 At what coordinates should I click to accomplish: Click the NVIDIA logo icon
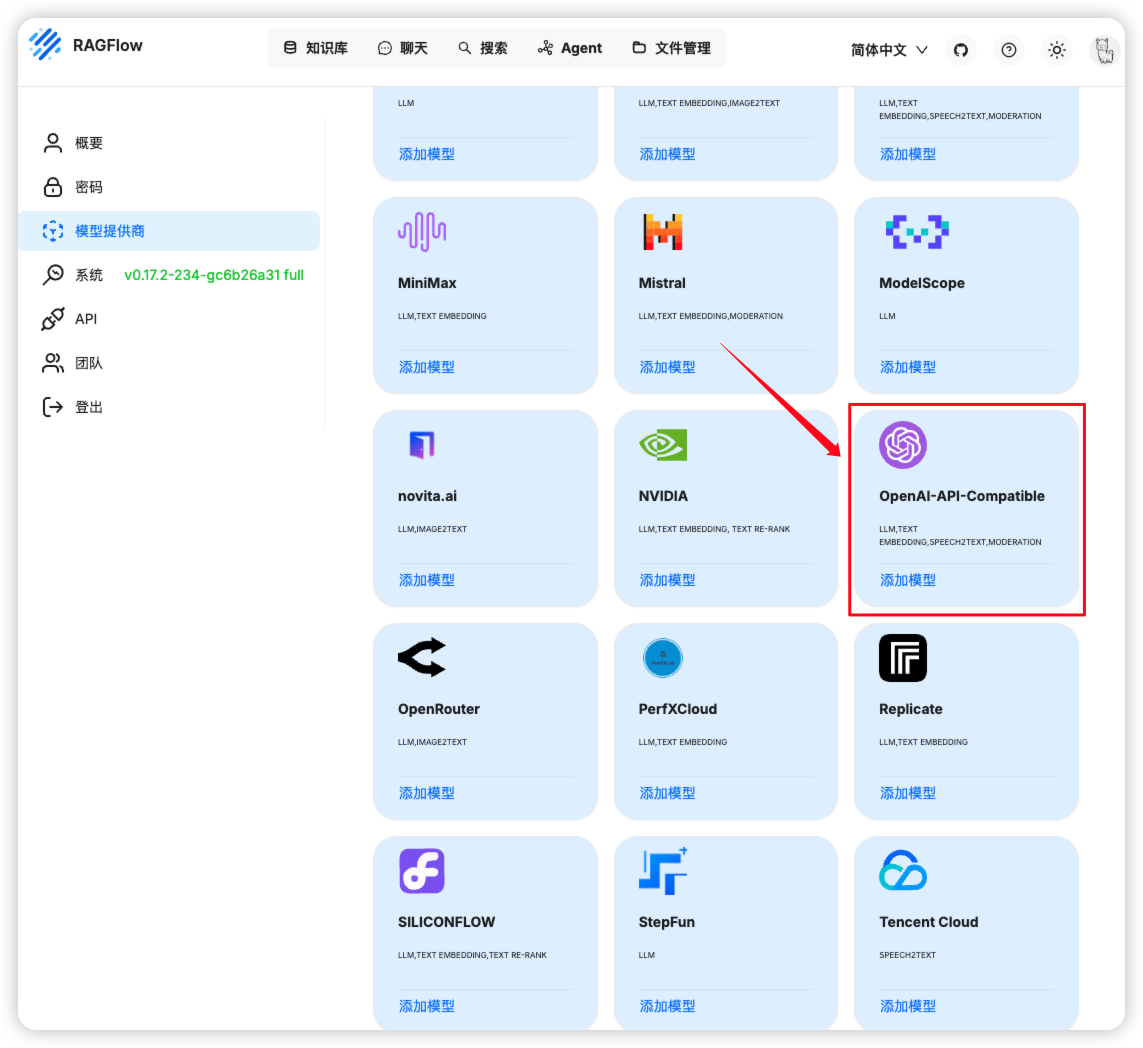click(x=663, y=445)
